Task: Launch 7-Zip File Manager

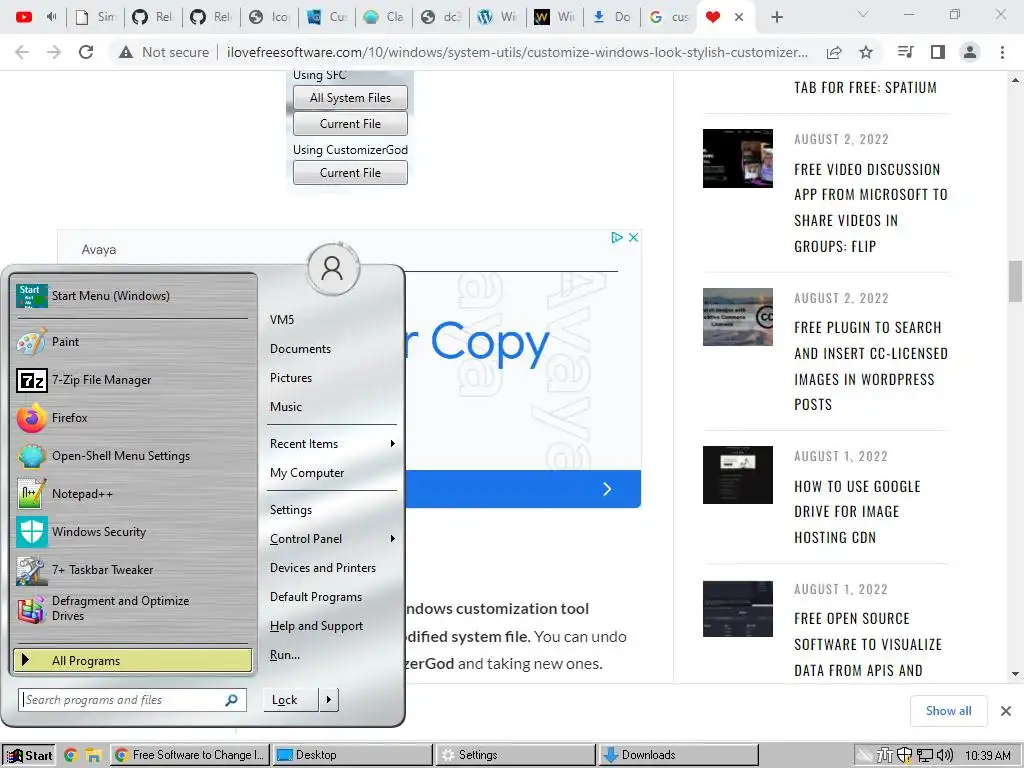Action: click(x=133, y=379)
